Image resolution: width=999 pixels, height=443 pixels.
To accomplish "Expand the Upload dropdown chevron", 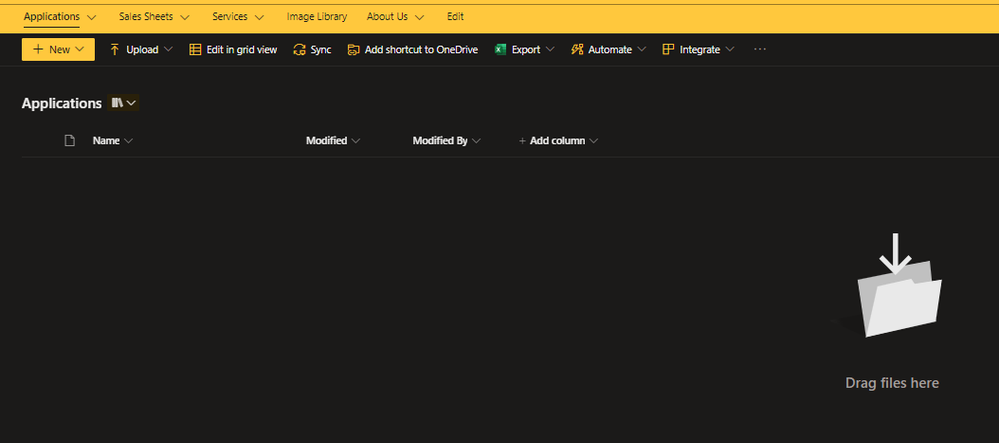I will [x=168, y=49].
